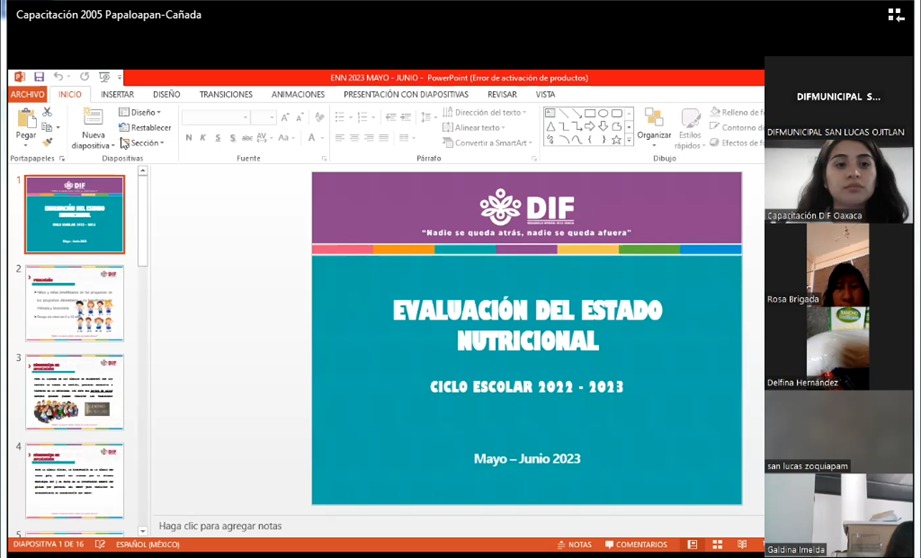Image resolution: width=921 pixels, height=558 pixels.
Task: Switch to the INSERTAR tab
Action: point(117,94)
